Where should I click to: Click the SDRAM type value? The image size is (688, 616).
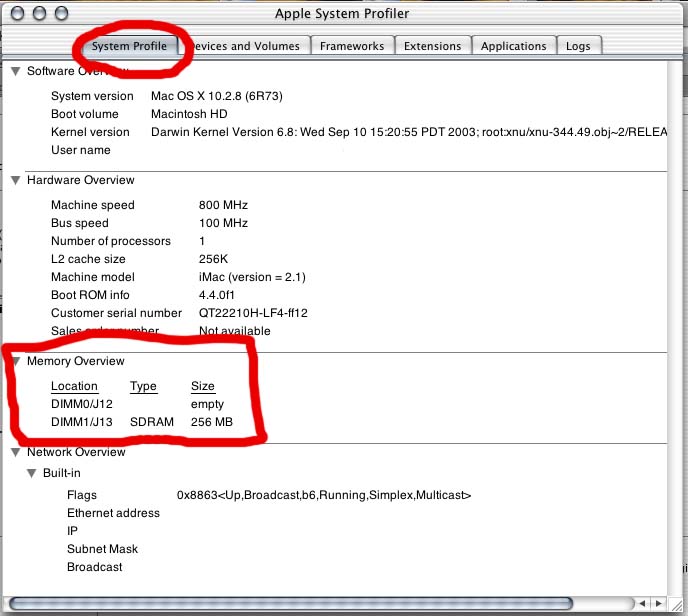coord(152,422)
